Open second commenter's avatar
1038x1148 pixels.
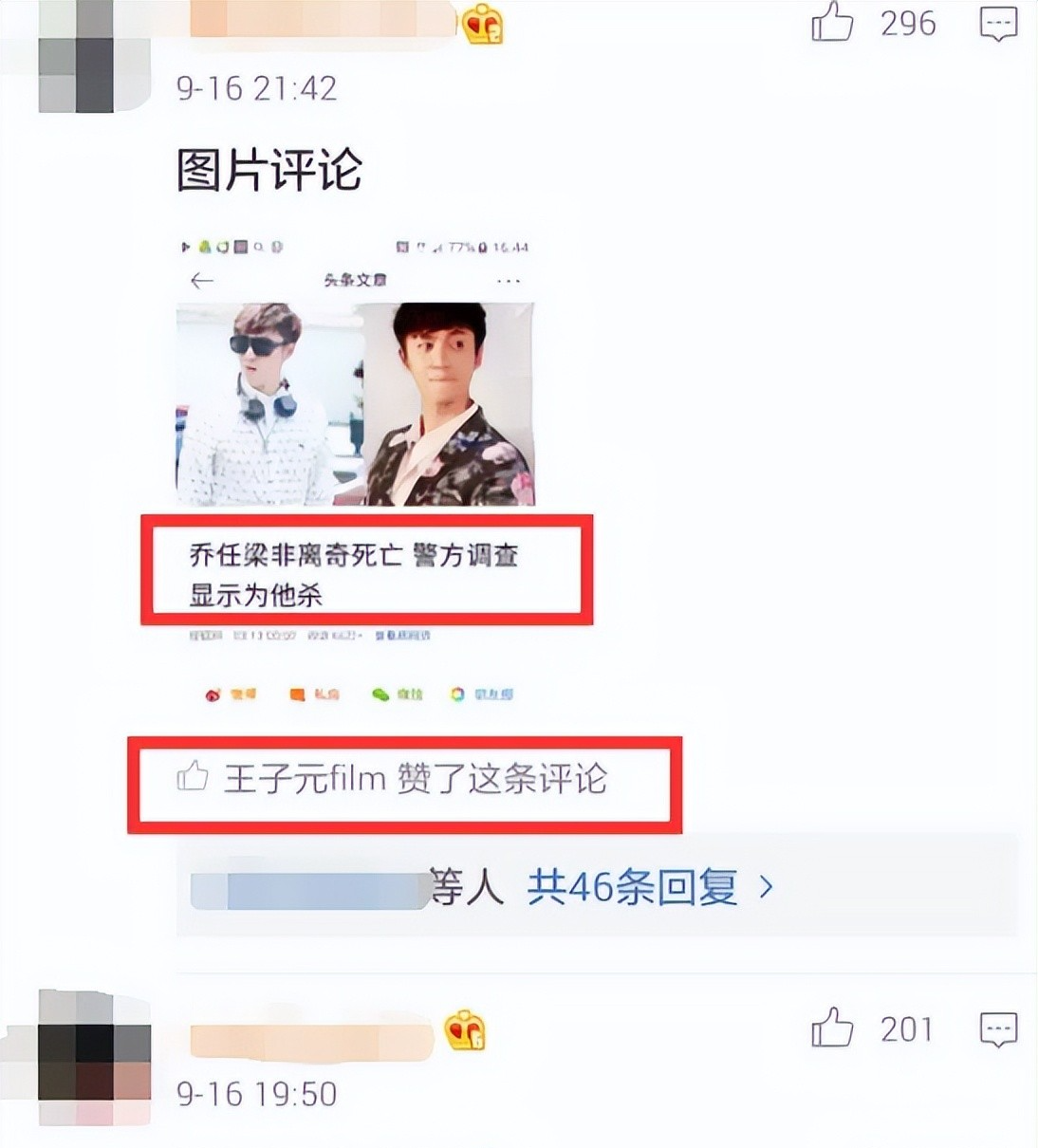point(95,1046)
